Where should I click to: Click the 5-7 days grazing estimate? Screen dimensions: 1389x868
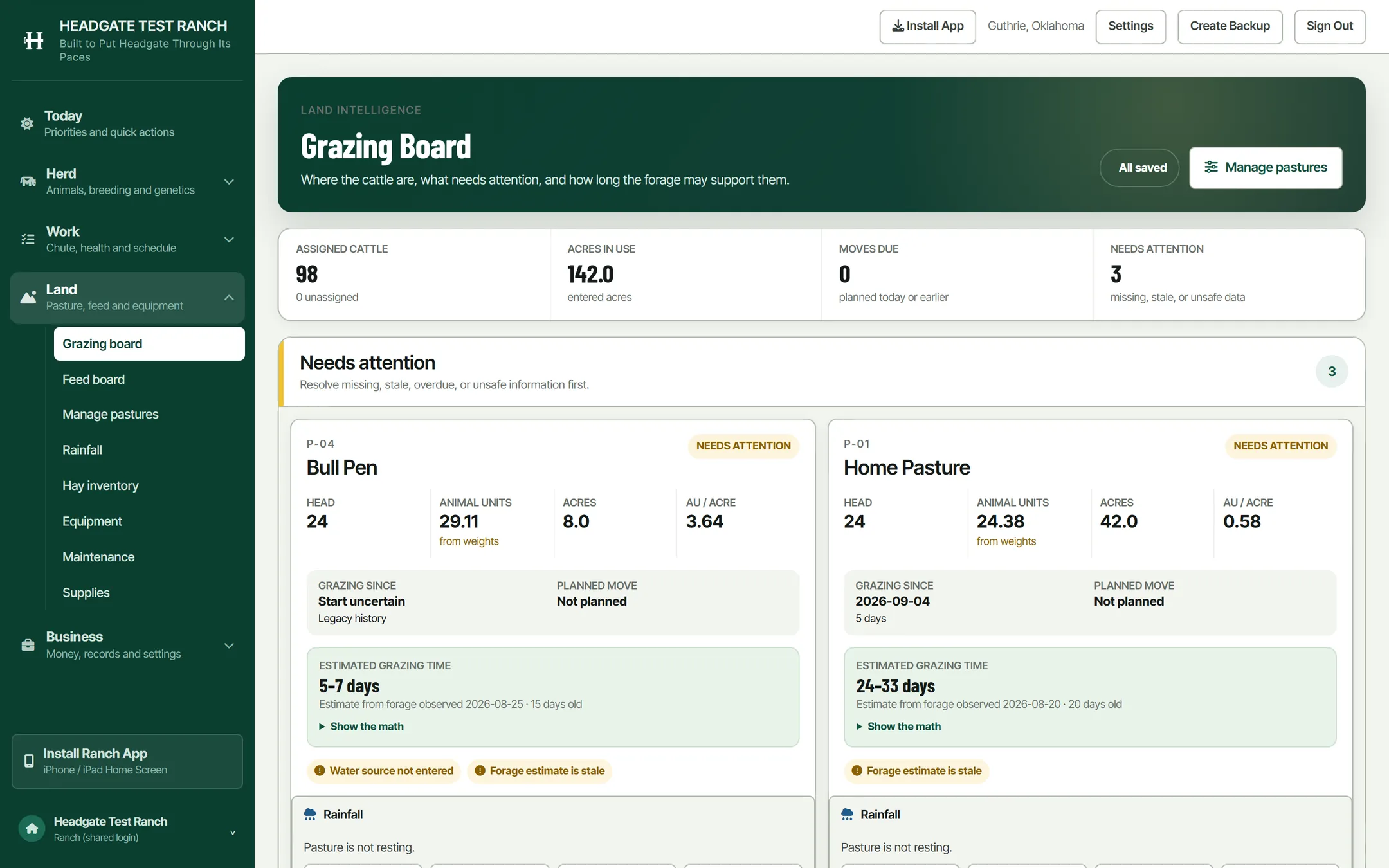point(349,686)
